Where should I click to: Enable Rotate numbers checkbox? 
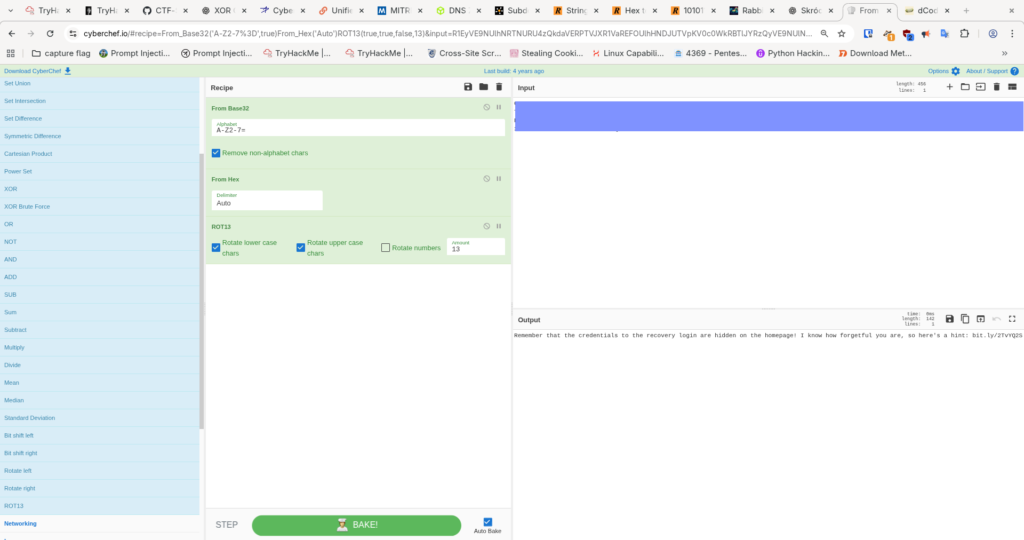click(x=386, y=247)
